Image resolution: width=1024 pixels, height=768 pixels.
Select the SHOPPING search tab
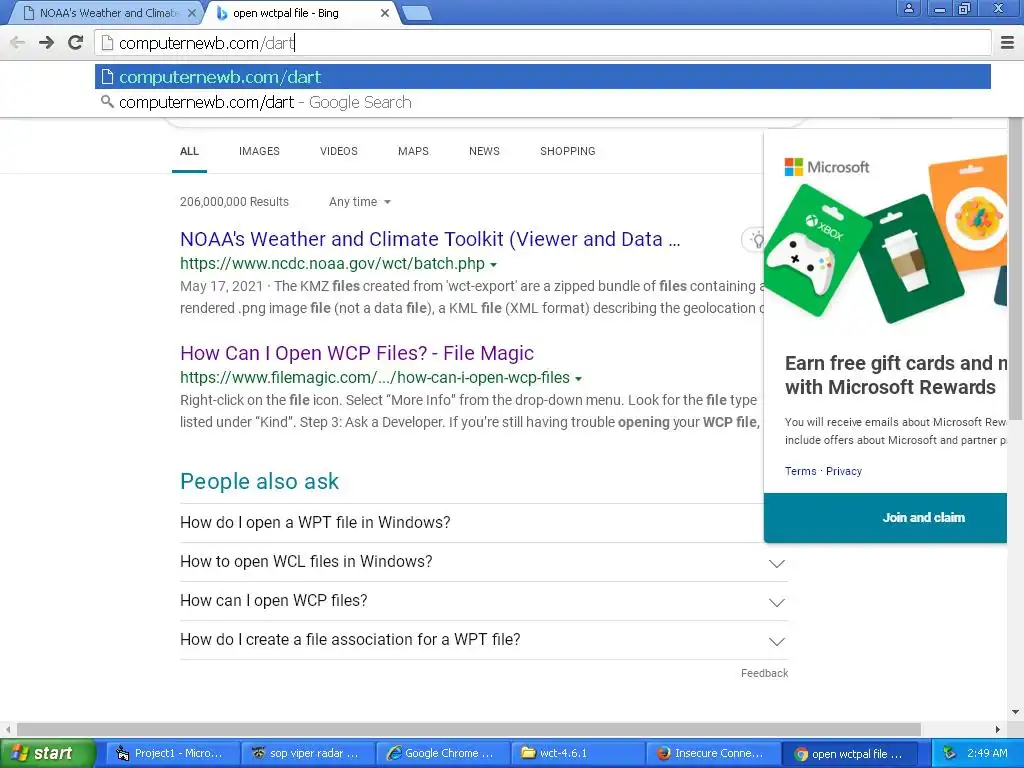568,152
